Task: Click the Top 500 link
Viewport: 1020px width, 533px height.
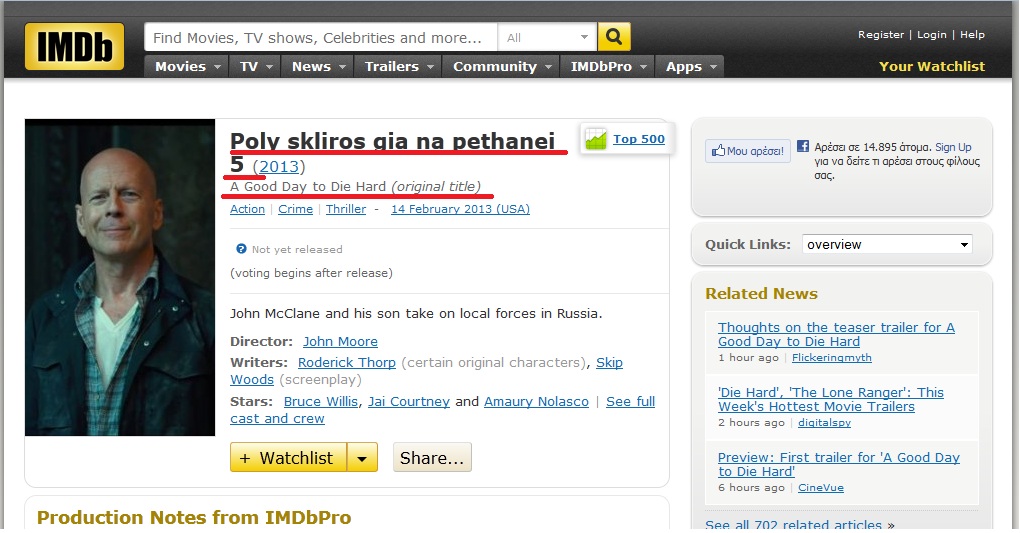Action: point(639,139)
